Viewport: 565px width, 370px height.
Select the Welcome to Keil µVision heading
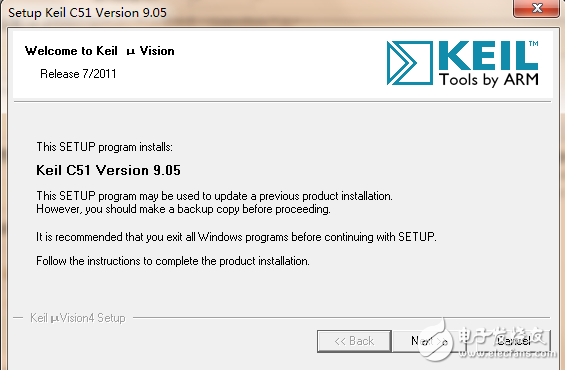100,51
